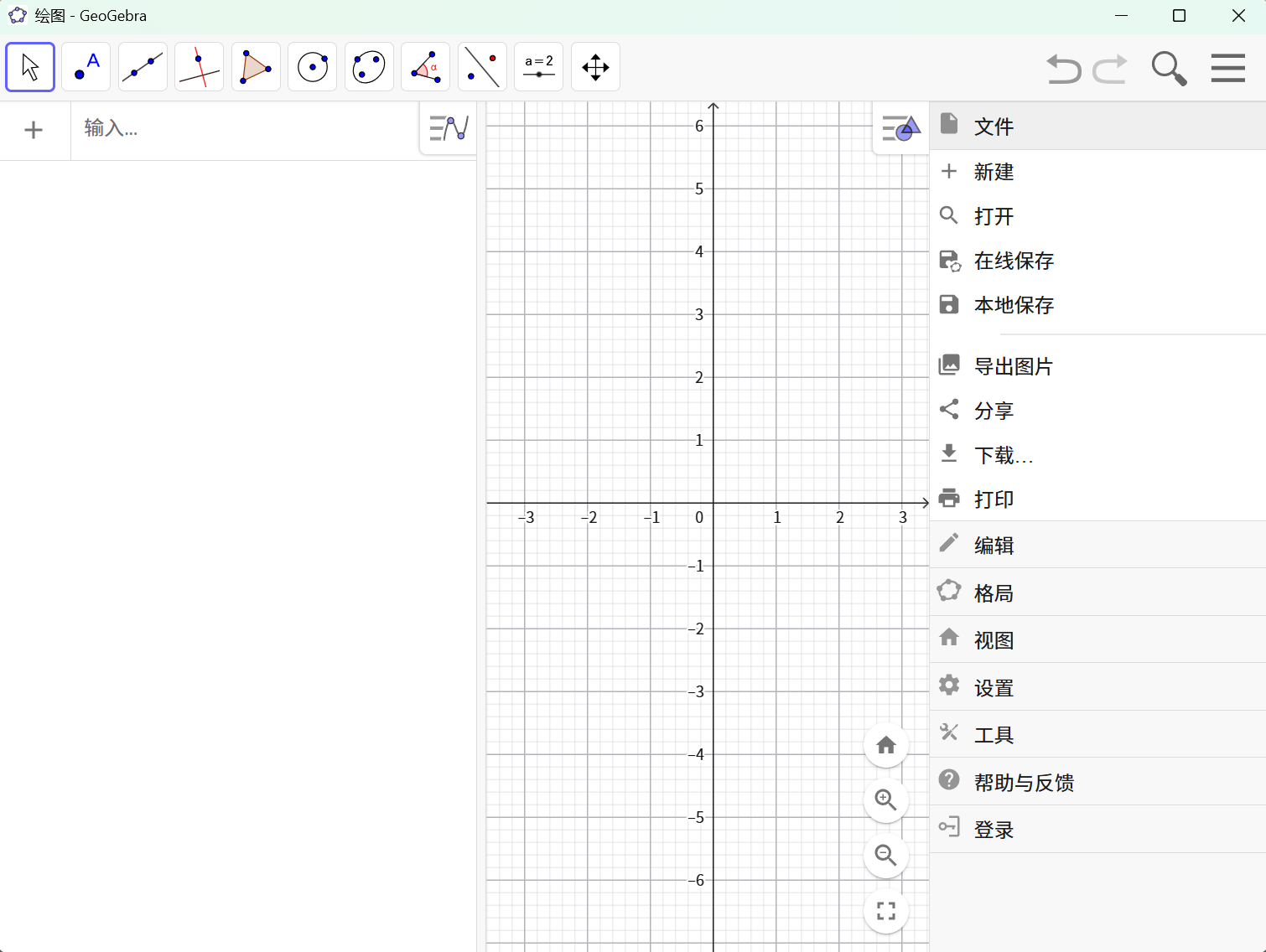Select the a=2 Slider tool
Image resolution: width=1266 pixels, height=952 pixels.
click(x=538, y=66)
